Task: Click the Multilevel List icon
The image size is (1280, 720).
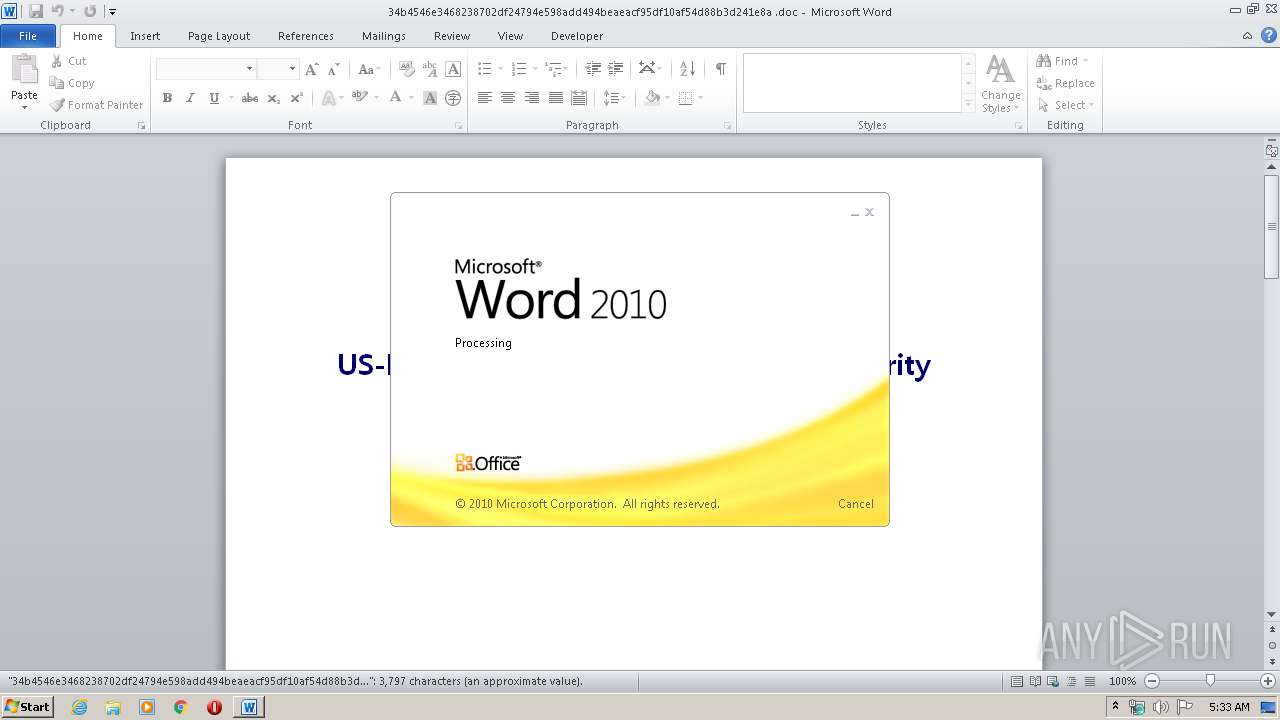Action: 553,69
